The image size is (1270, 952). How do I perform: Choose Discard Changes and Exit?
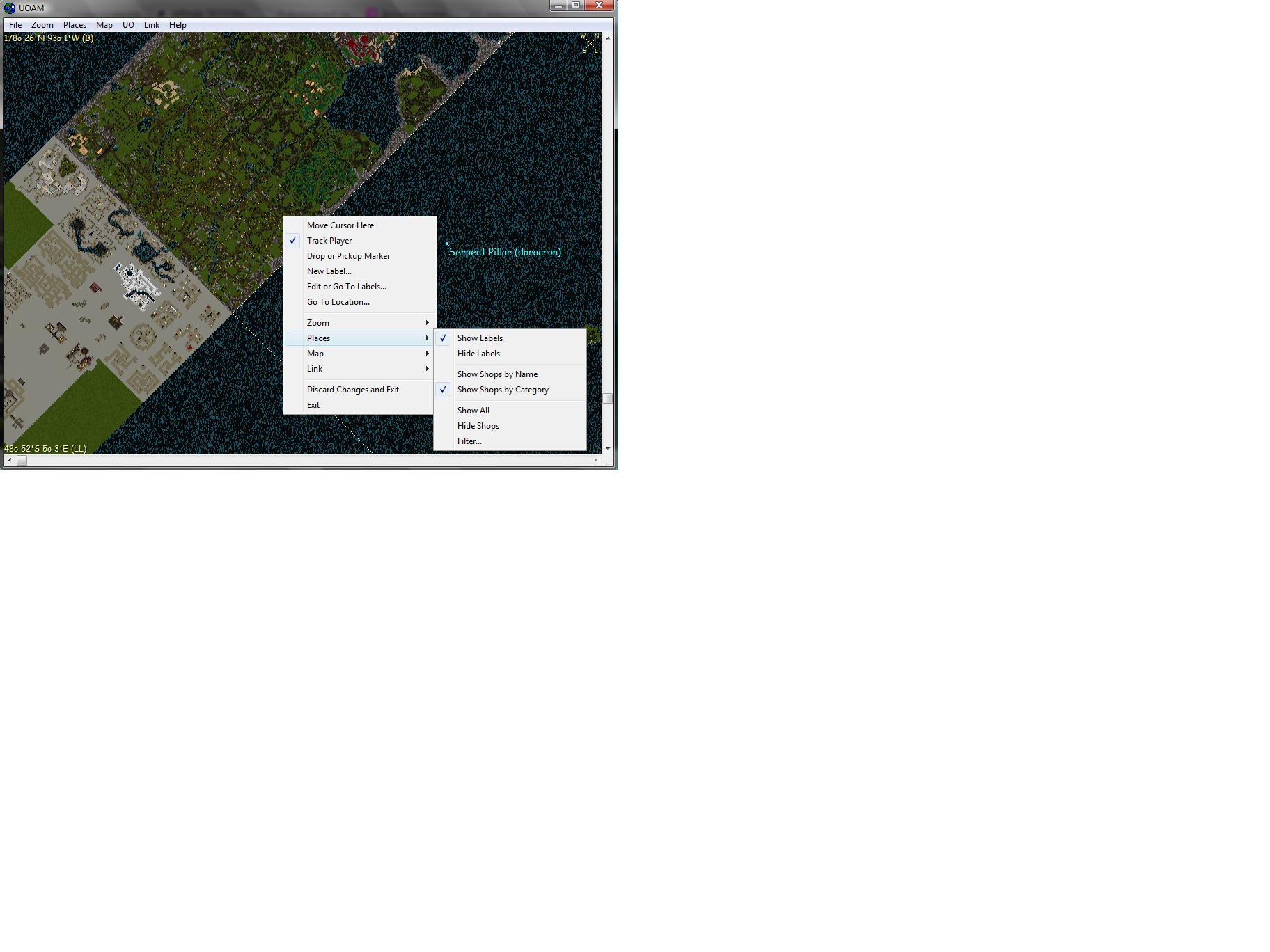tap(360, 390)
